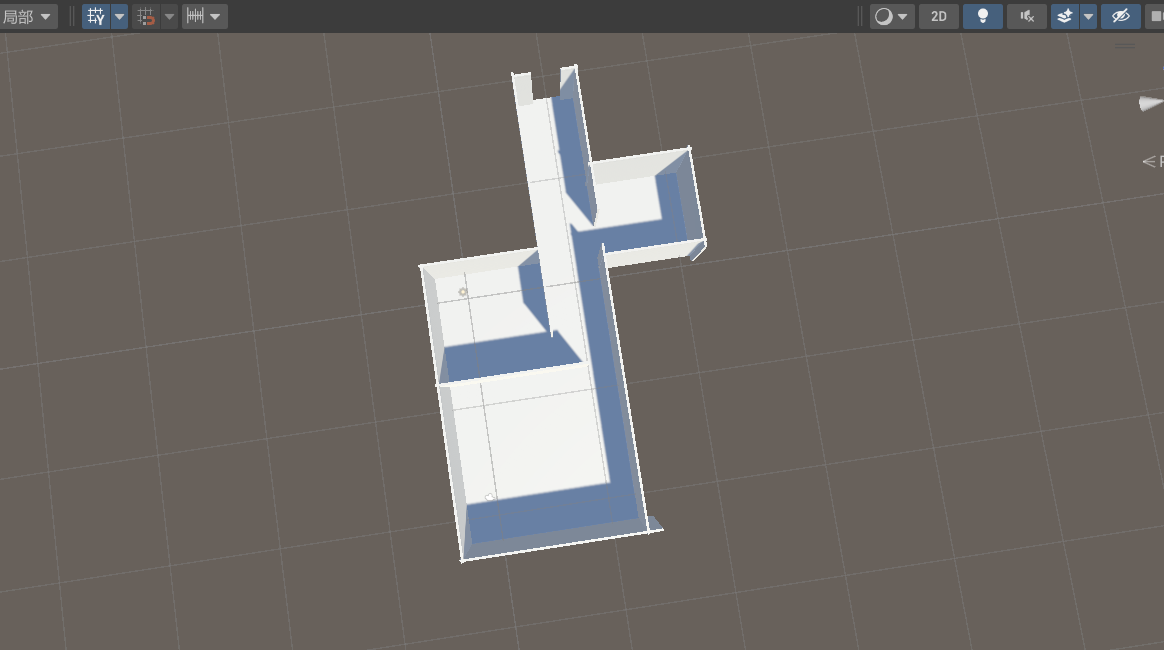Toggle hidden objects visibility eye icon
Image resolution: width=1164 pixels, height=650 pixels.
click(1121, 16)
